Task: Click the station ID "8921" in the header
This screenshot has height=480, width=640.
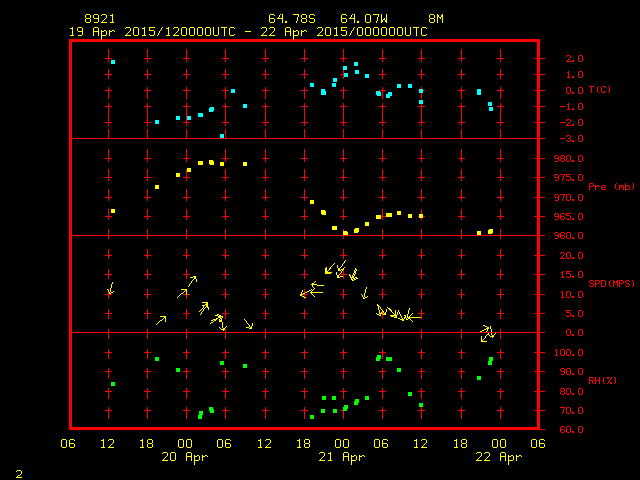Action: point(100,19)
